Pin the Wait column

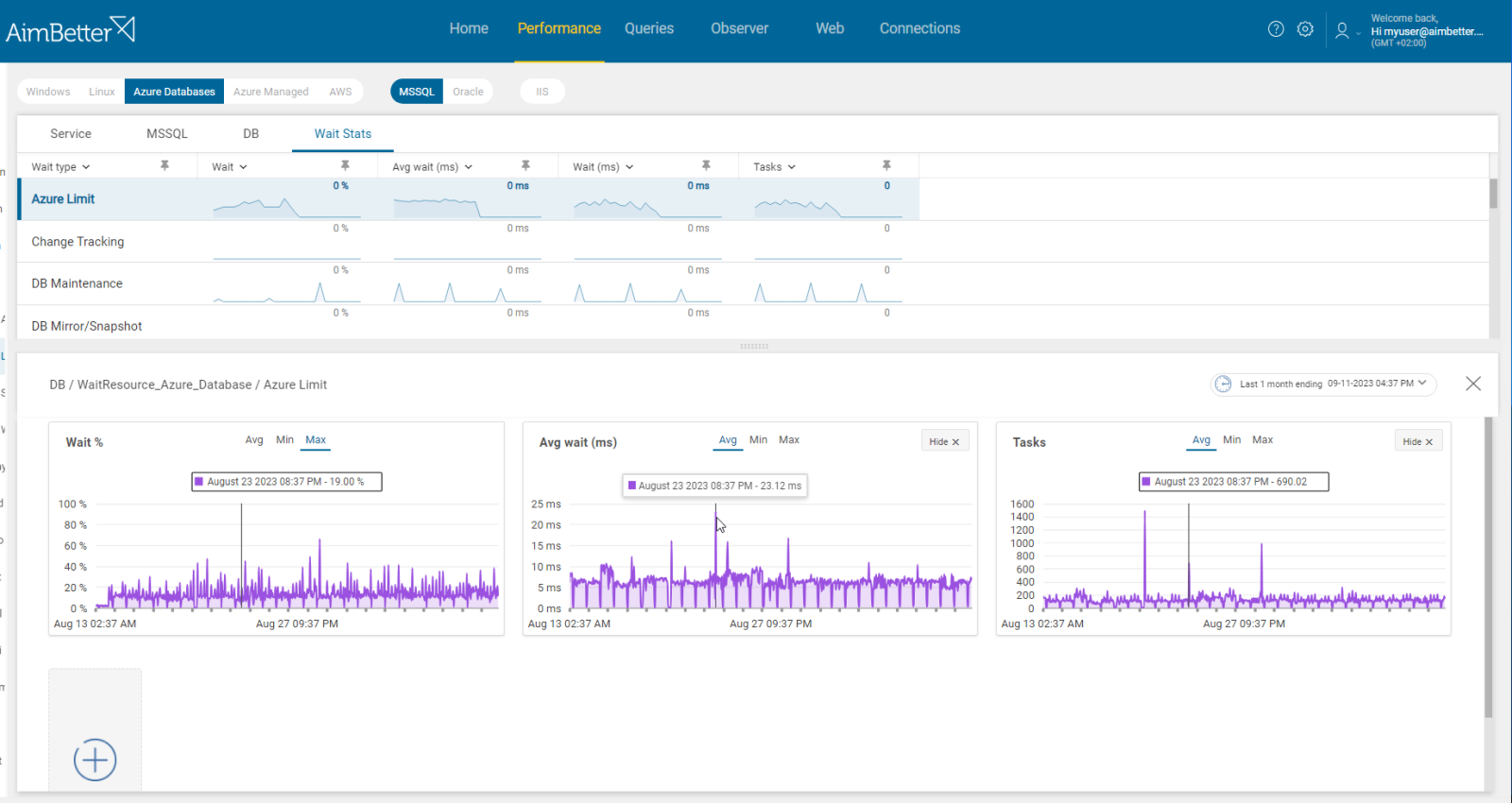pyautogui.click(x=345, y=165)
